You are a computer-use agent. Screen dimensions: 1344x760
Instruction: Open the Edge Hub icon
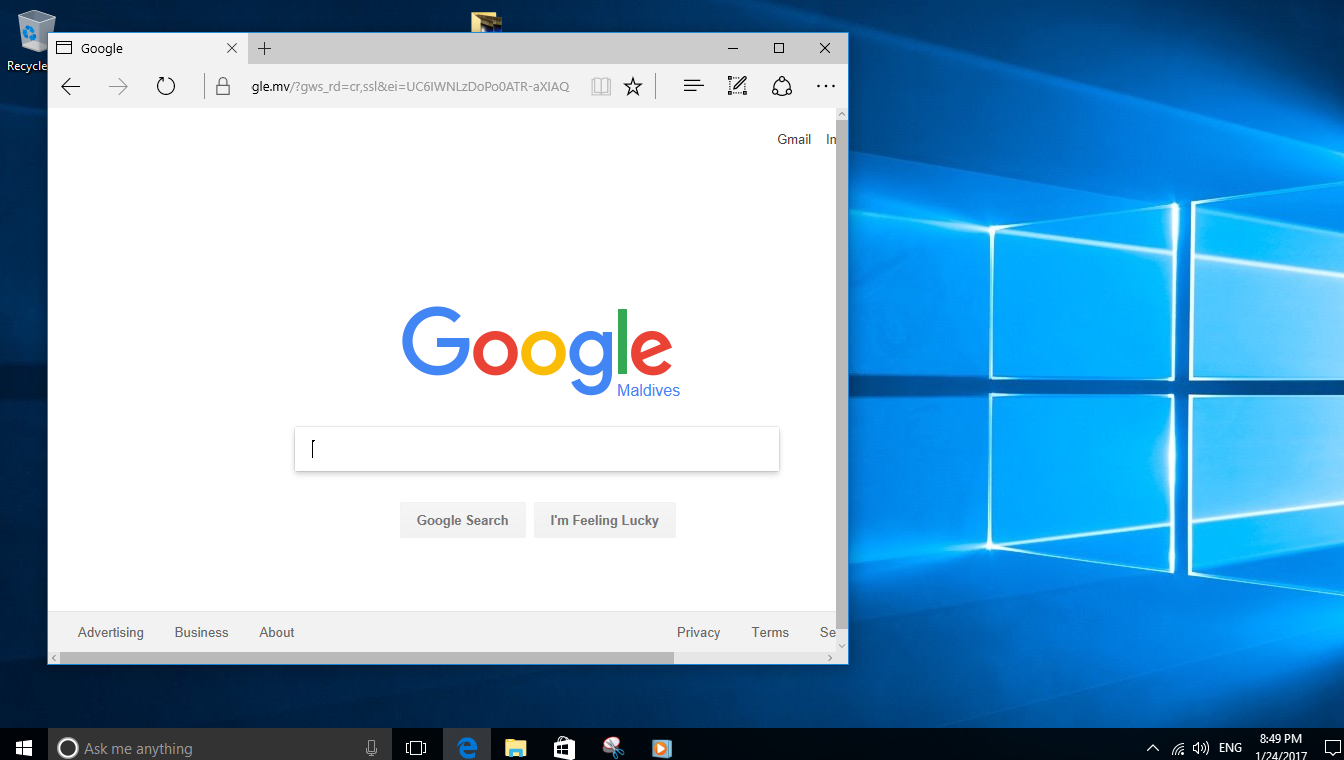coord(693,87)
